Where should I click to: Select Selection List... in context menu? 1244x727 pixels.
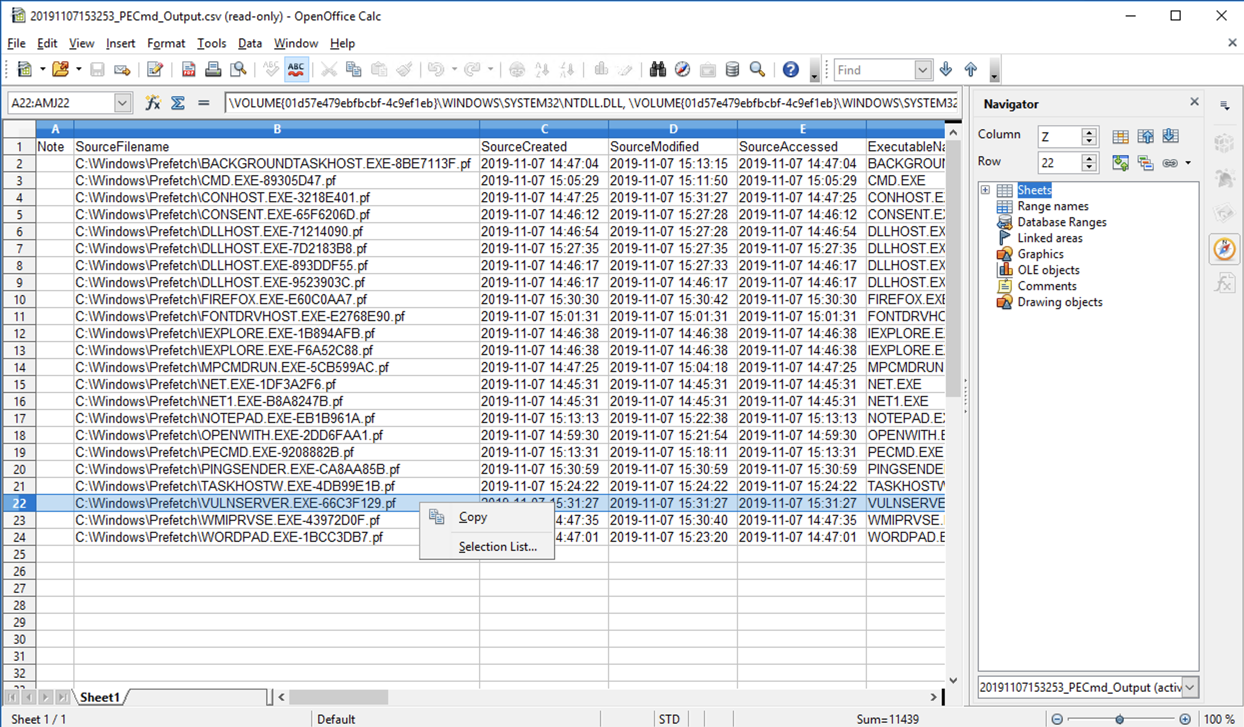pyautogui.click(x=497, y=547)
